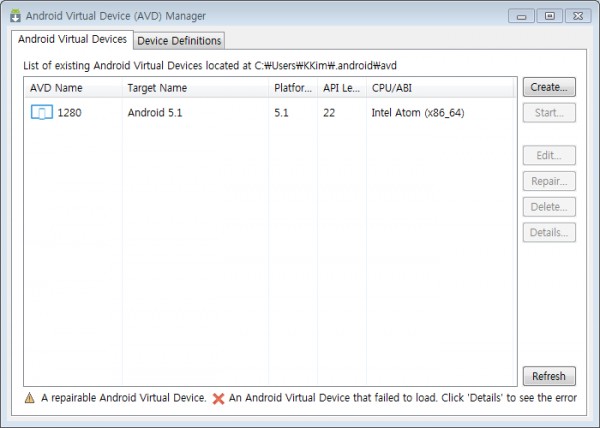Click the Delete... button
Image resolution: width=600 pixels, height=428 pixels.
click(x=549, y=207)
